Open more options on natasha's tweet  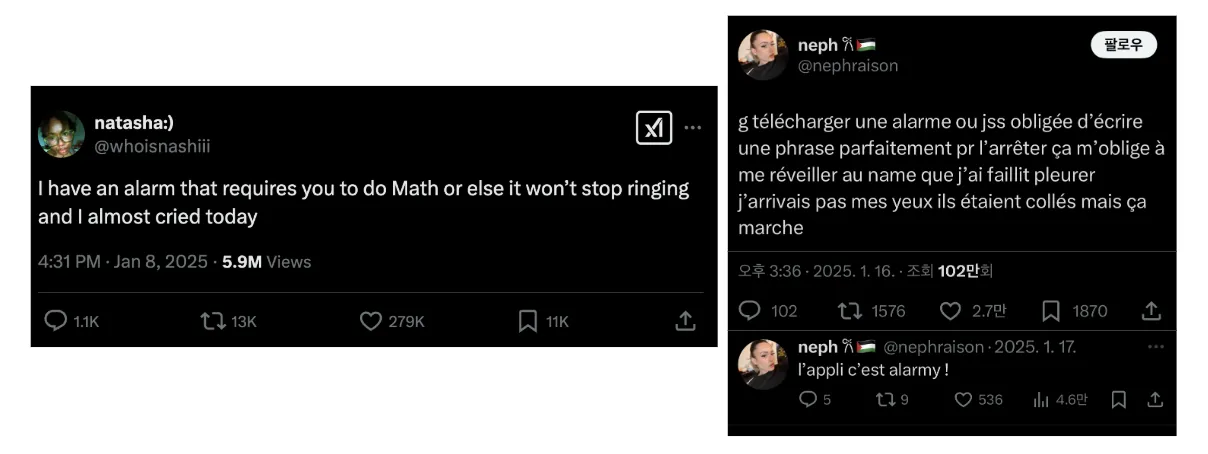(x=693, y=128)
